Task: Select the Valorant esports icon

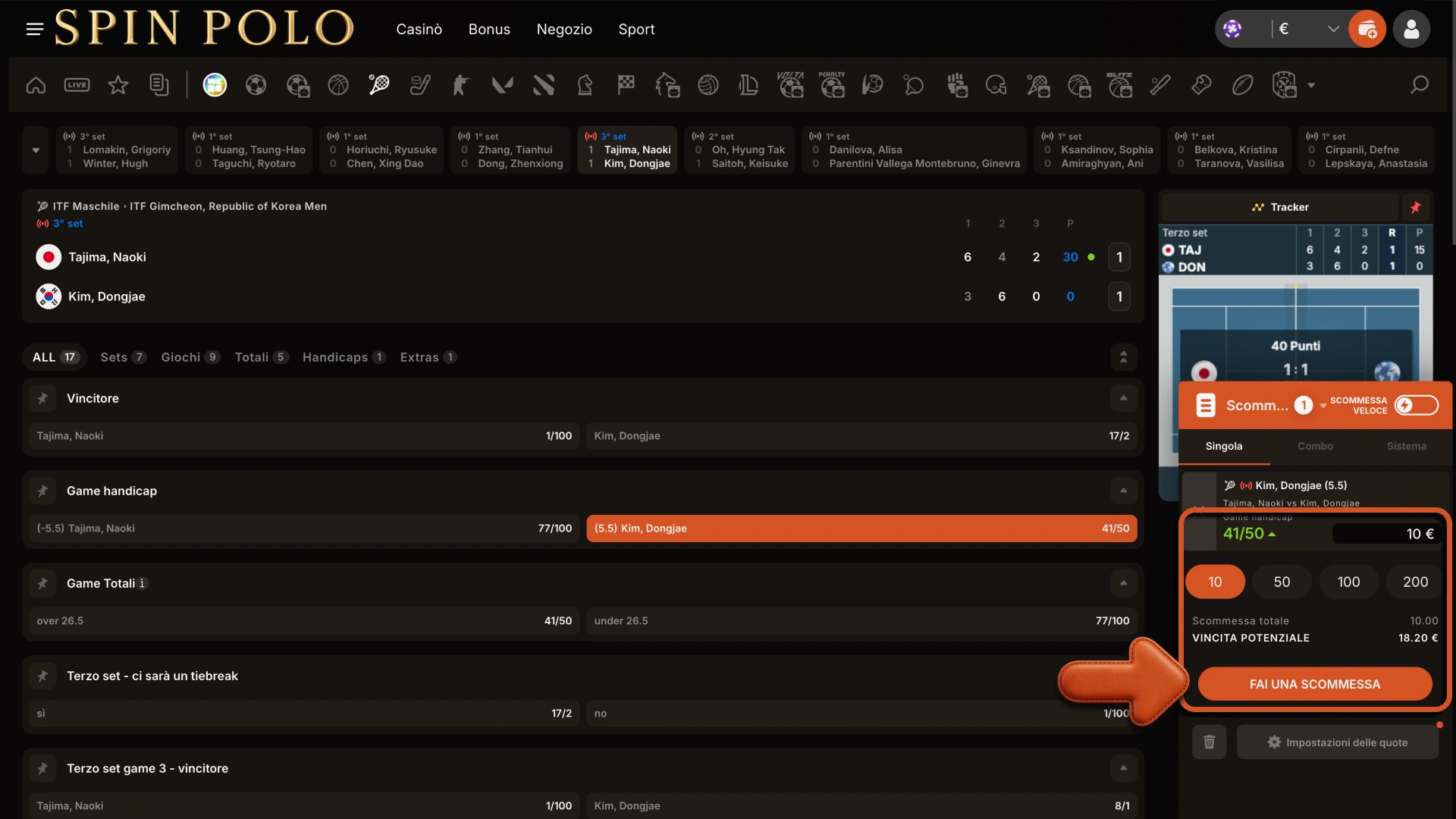Action: (502, 85)
